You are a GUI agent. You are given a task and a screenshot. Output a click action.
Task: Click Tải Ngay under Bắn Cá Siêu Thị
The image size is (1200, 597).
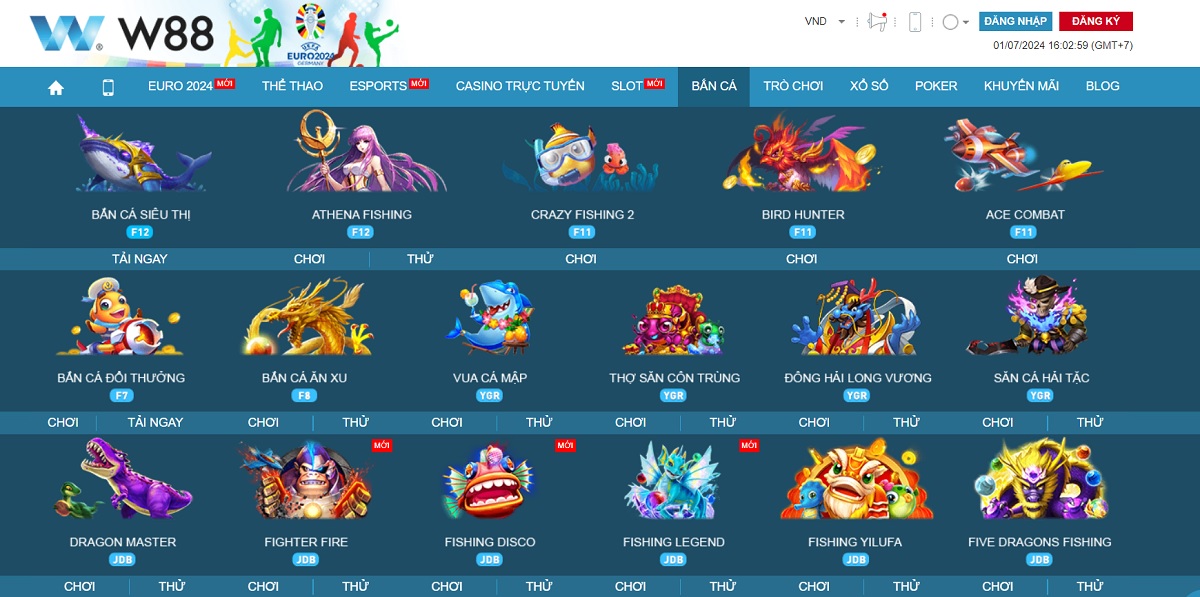[x=139, y=259]
